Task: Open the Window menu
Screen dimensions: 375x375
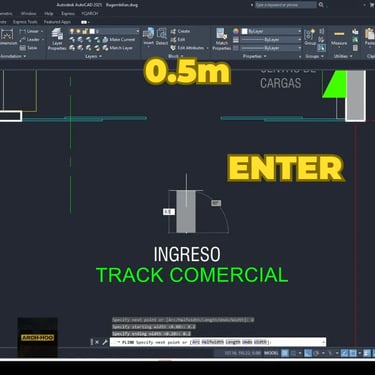Action: (x=28, y=13)
